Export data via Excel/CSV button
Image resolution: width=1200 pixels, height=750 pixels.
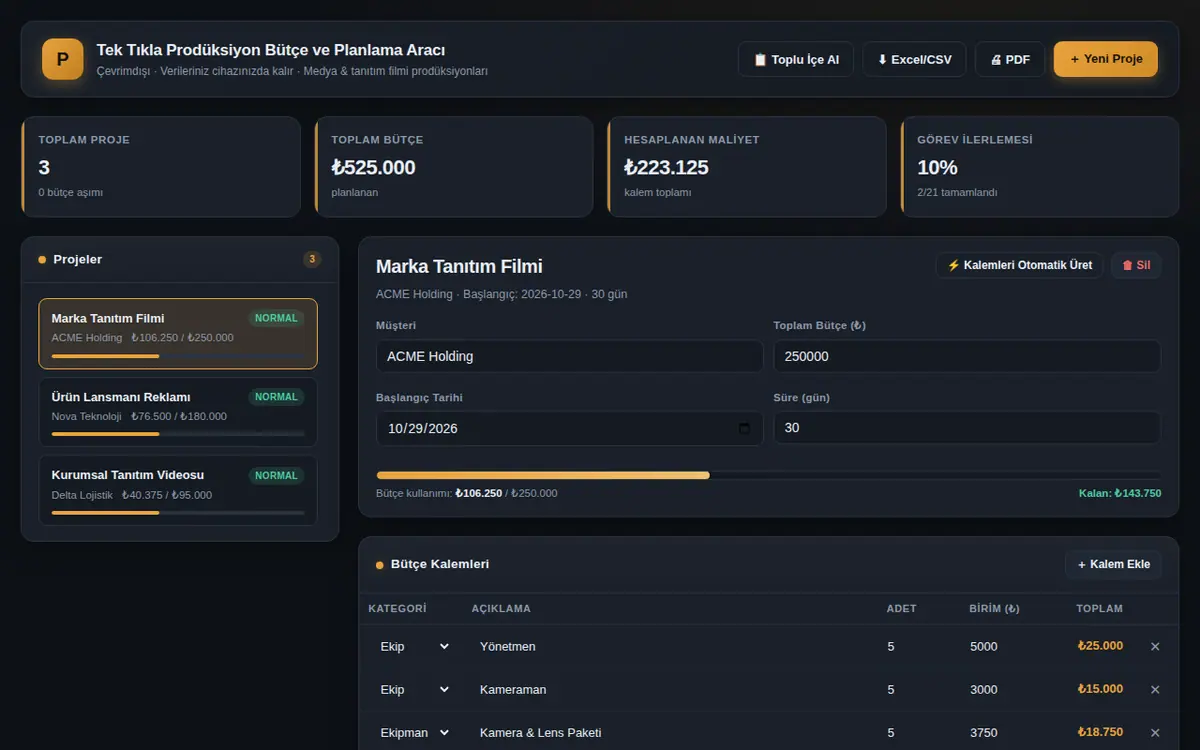pos(915,59)
